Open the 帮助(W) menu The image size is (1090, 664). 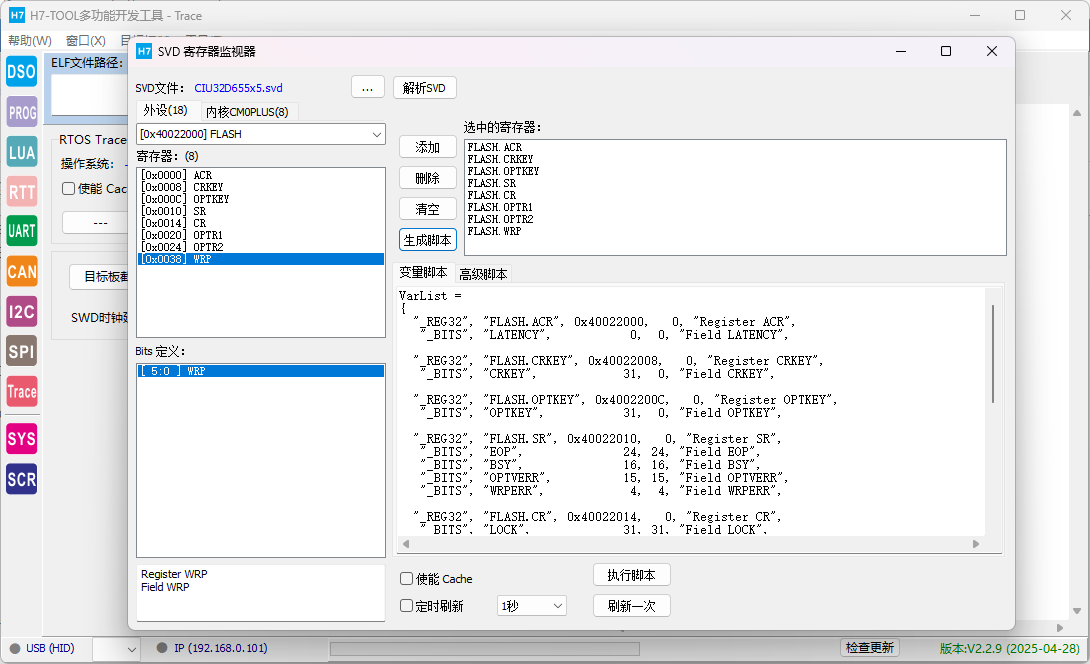[30, 41]
